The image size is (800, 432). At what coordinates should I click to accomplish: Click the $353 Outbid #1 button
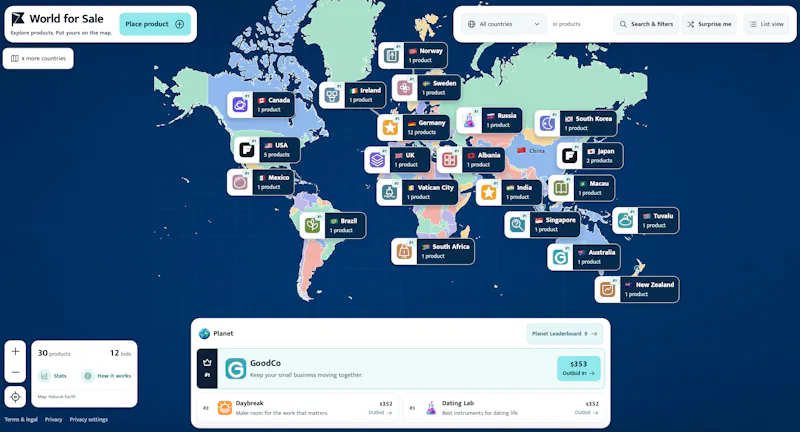point(579,368)
